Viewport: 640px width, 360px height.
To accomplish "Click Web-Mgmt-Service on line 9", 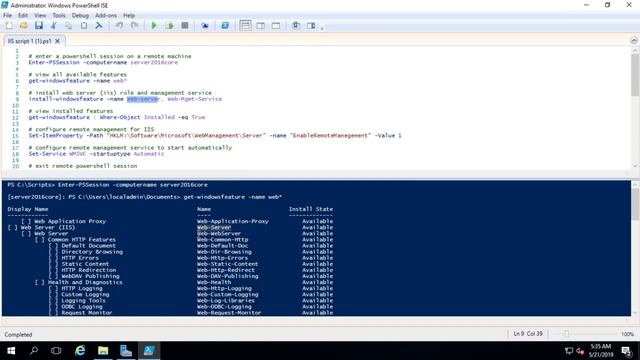I will [x=194, y=99].
